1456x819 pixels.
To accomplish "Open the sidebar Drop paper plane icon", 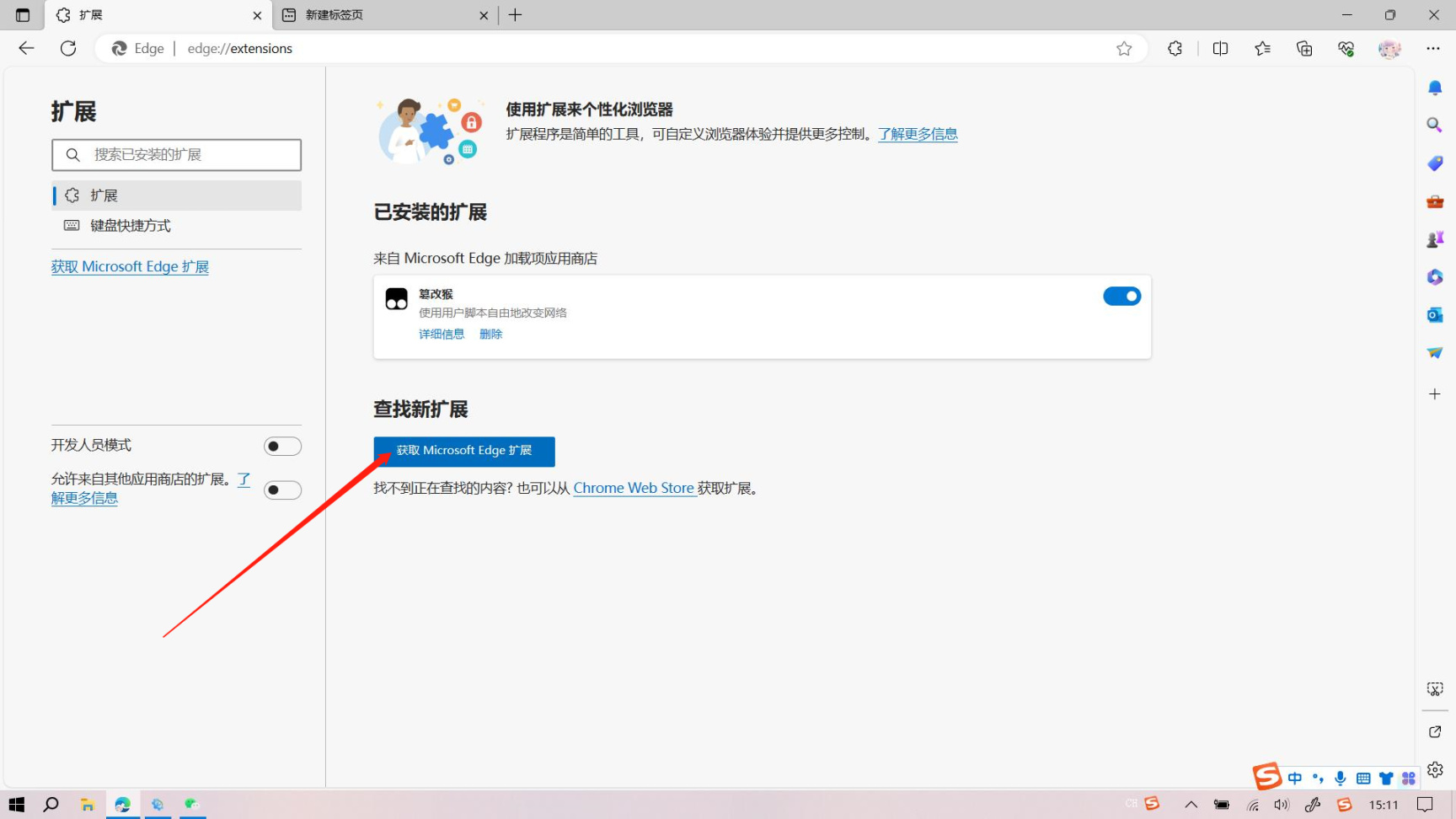I will point(1435,353).
